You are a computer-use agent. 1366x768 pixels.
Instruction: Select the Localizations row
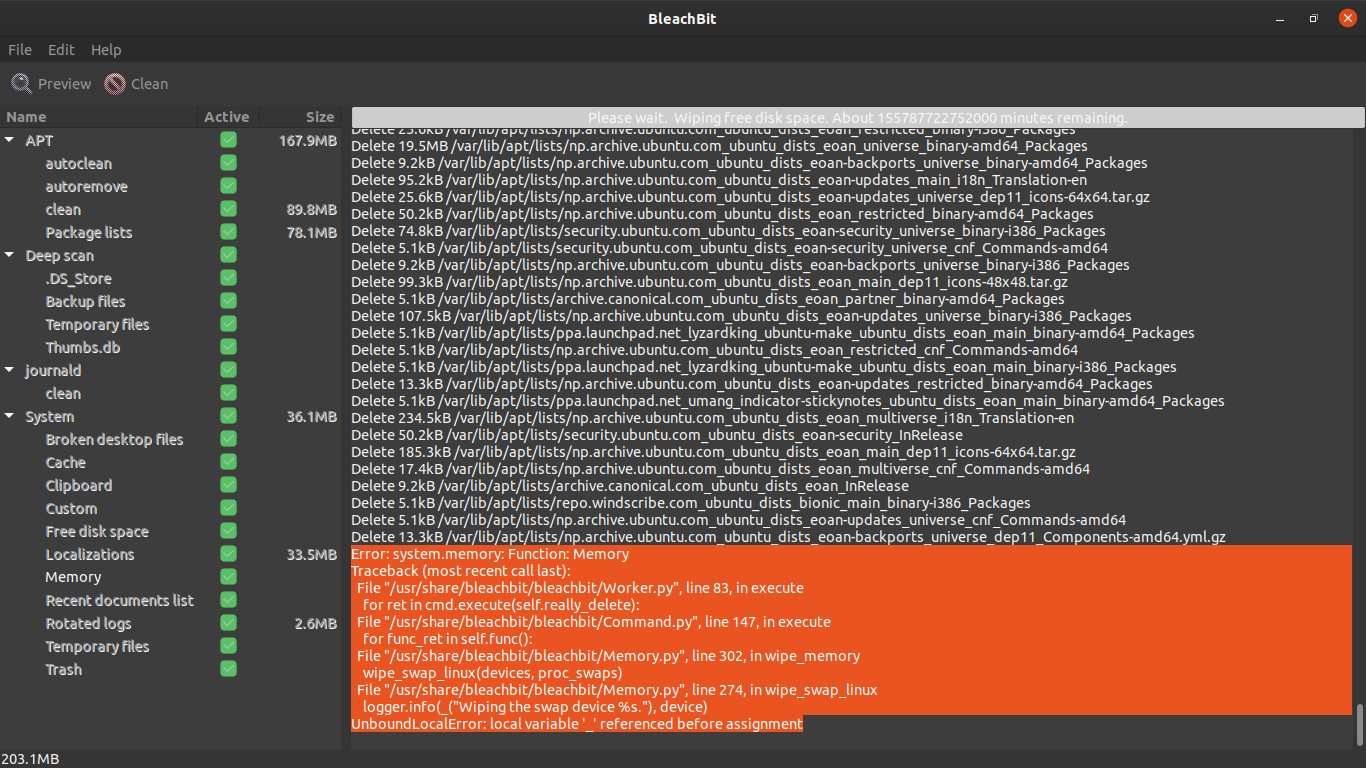171,554
